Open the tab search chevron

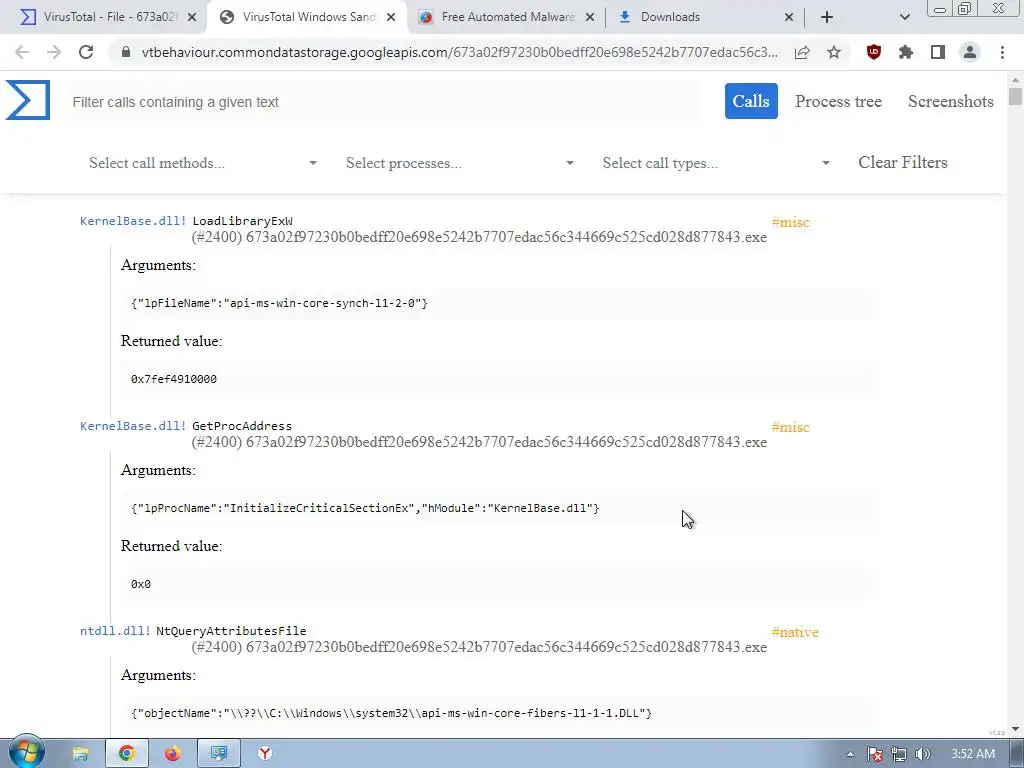click(x=904, y=17)
